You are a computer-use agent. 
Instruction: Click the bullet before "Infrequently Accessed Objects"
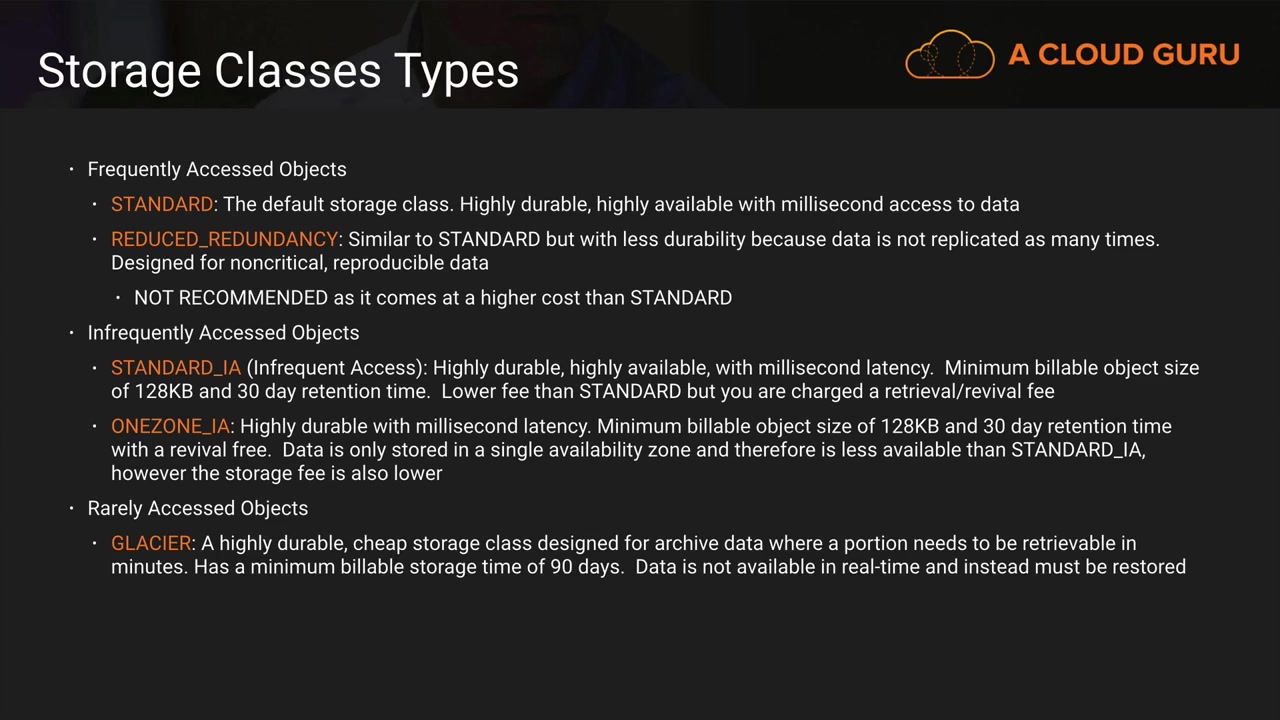(72, 333)
